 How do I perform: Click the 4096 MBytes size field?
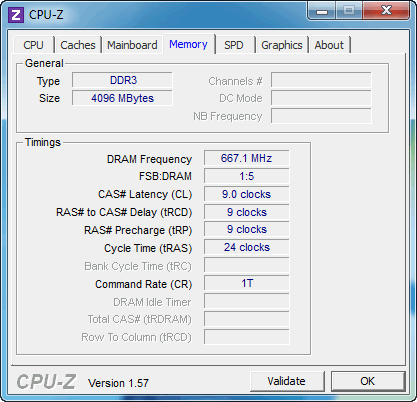pos(122,98)
